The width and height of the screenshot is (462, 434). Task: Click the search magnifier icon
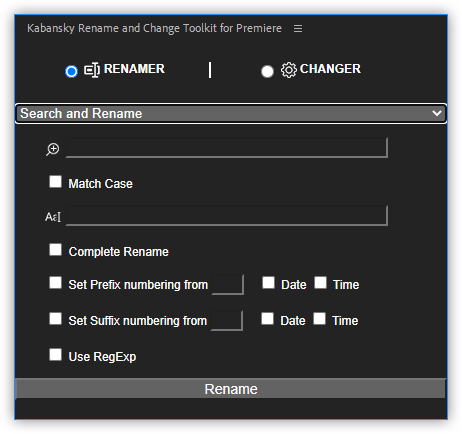pos(53,149)
